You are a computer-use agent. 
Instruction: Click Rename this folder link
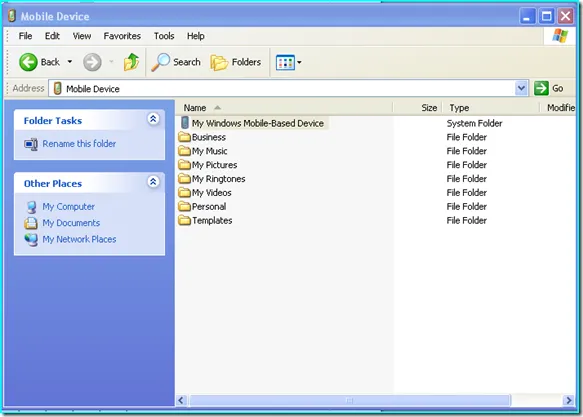79,144
